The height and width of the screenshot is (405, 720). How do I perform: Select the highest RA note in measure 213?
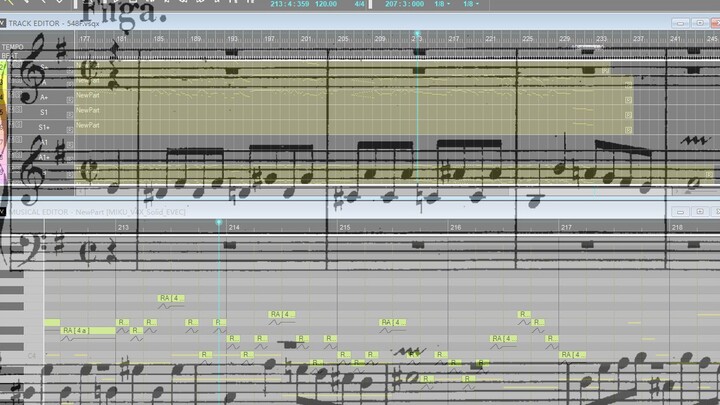(171, 298)
